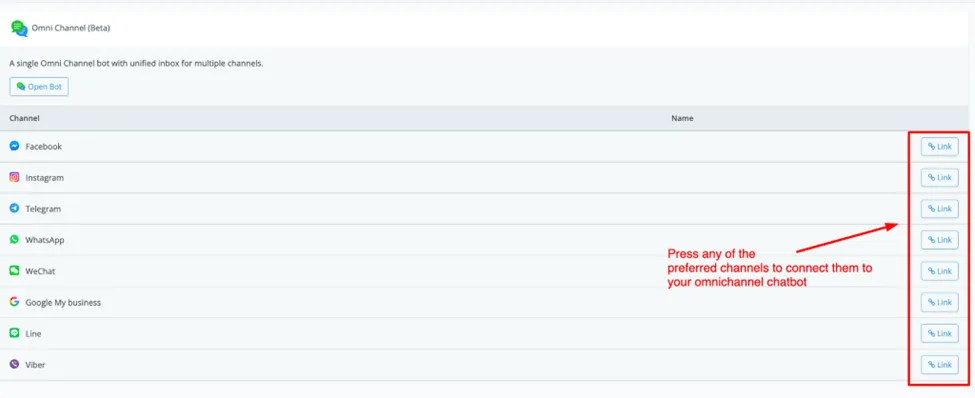975x398 pixels.
Task: Link the Instagram channel
Action: (x=940, y=178)
